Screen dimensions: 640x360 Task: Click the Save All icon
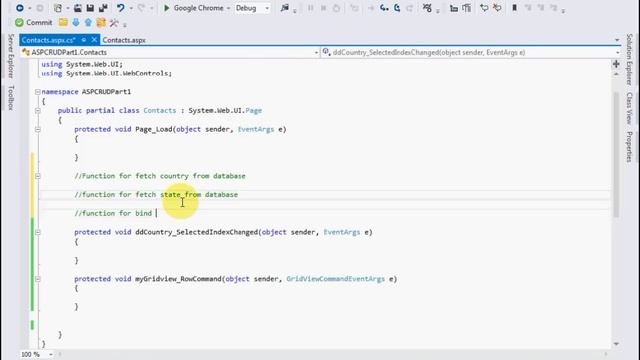(103, 8)
